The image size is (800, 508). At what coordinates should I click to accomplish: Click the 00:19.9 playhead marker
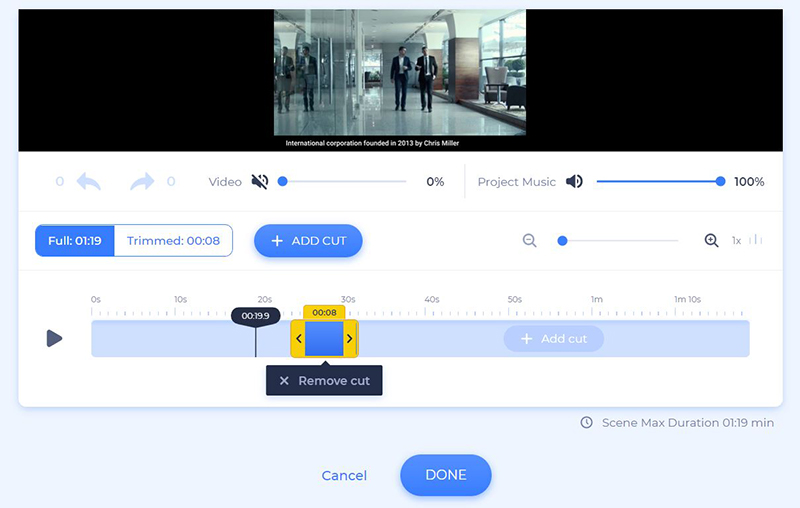256,316
